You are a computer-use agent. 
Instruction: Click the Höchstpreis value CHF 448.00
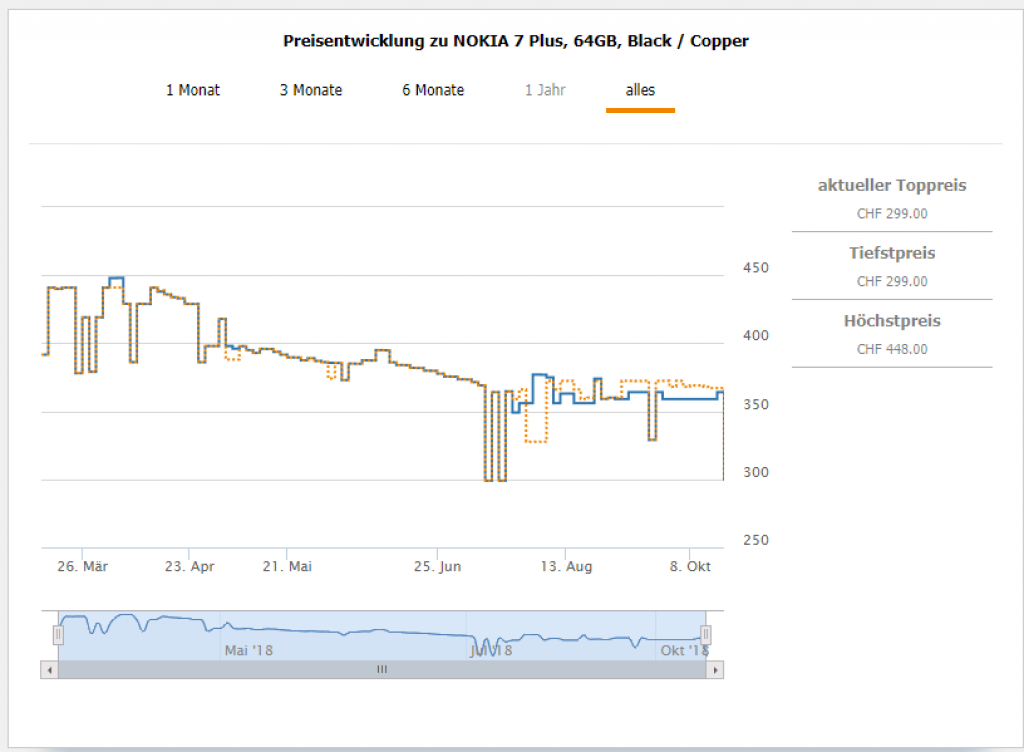pos(892,349)
